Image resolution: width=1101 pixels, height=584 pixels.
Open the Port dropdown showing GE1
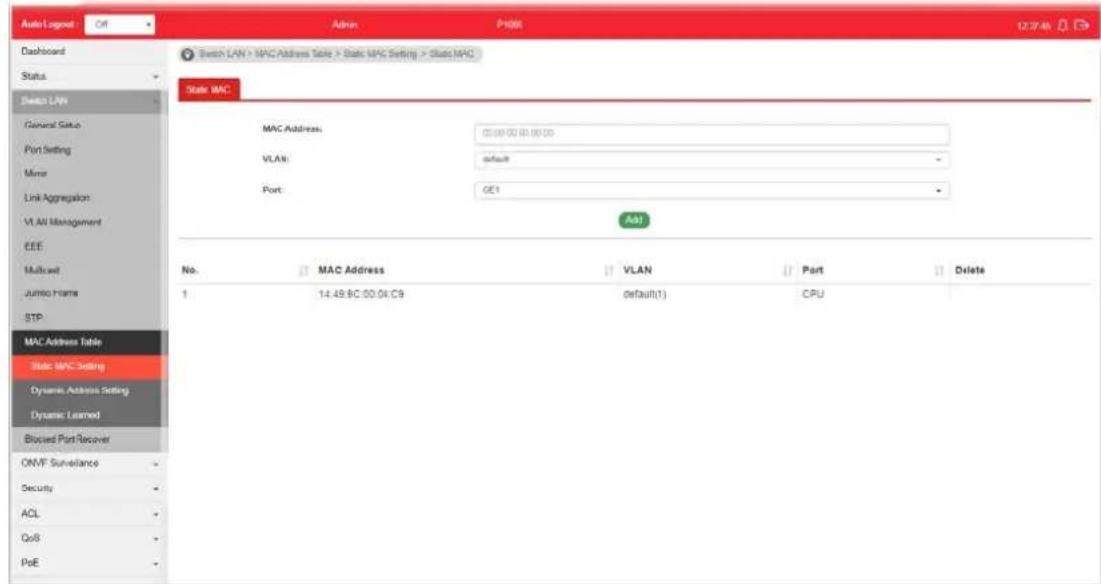[712, 190]
